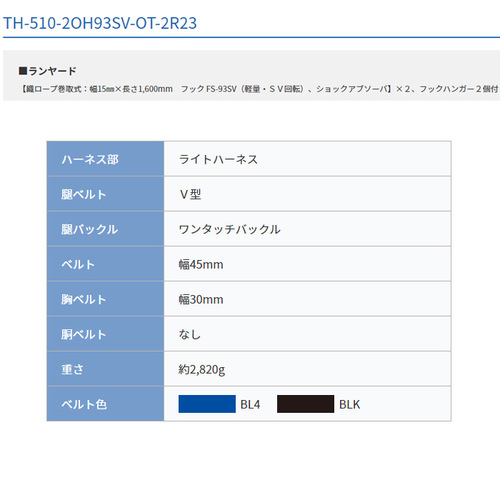
Task: Select the black BLK belt color swatch
Action: coord(305,404)
